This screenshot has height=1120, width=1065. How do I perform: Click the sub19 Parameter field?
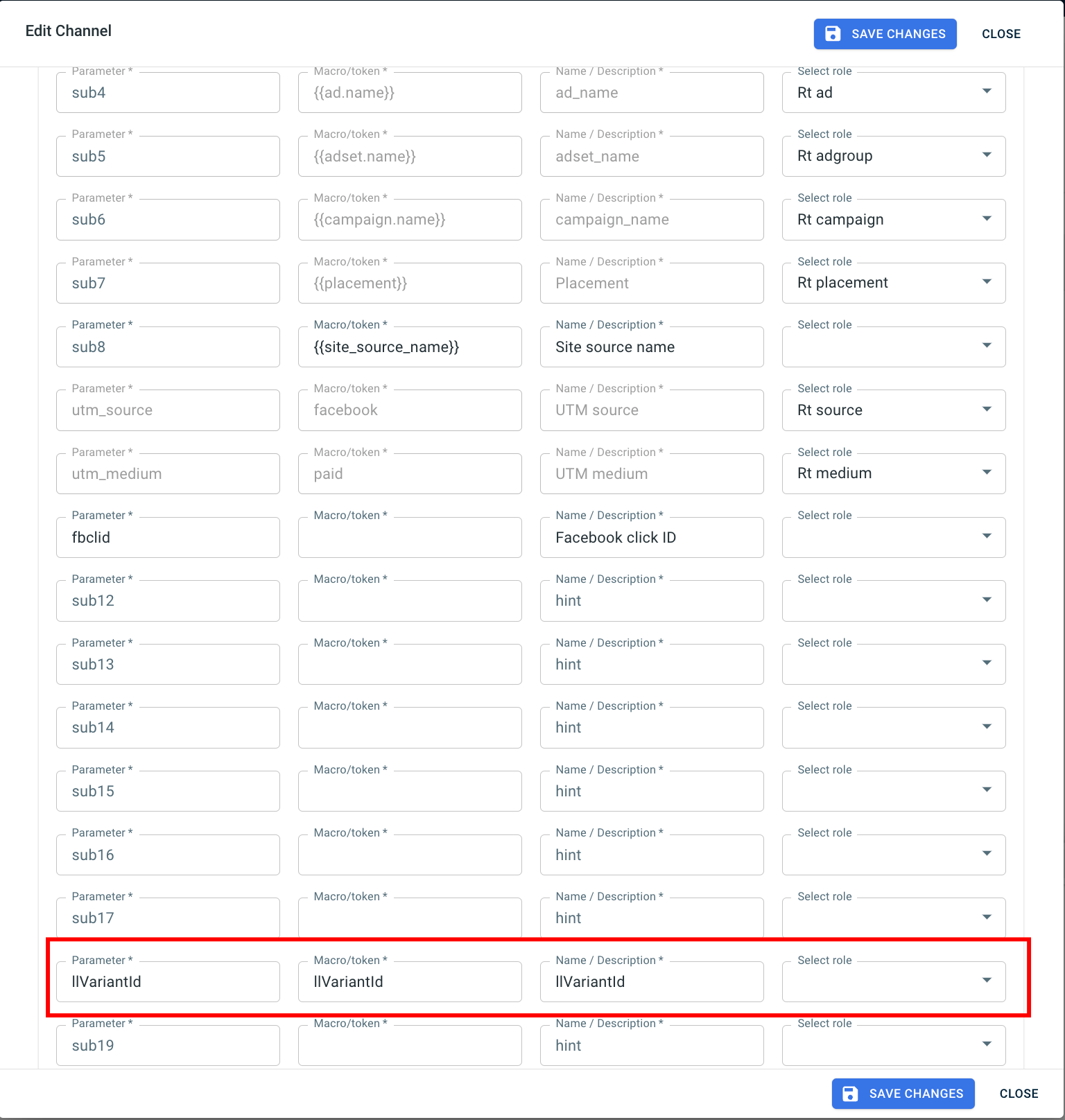pos(168,1045)
